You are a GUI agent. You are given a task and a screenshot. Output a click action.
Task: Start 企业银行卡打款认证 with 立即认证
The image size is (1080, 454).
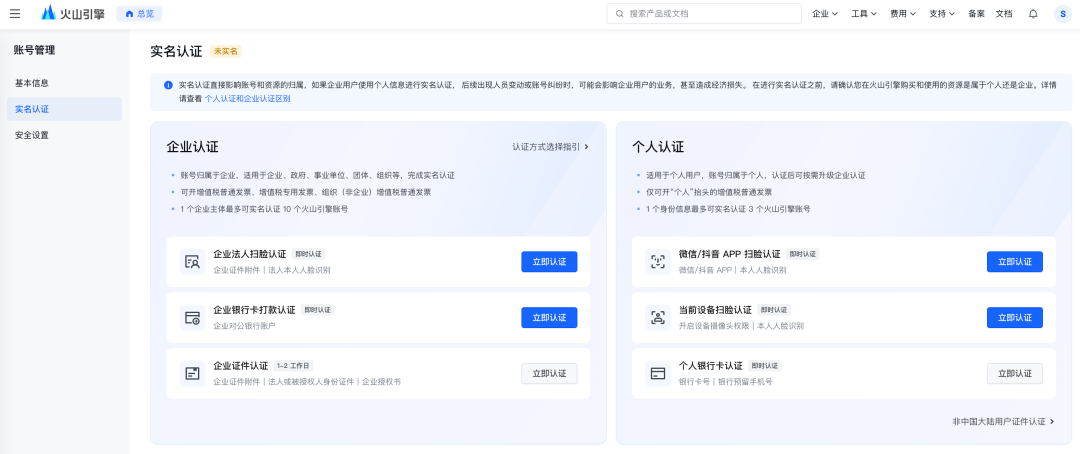point(549,318)
